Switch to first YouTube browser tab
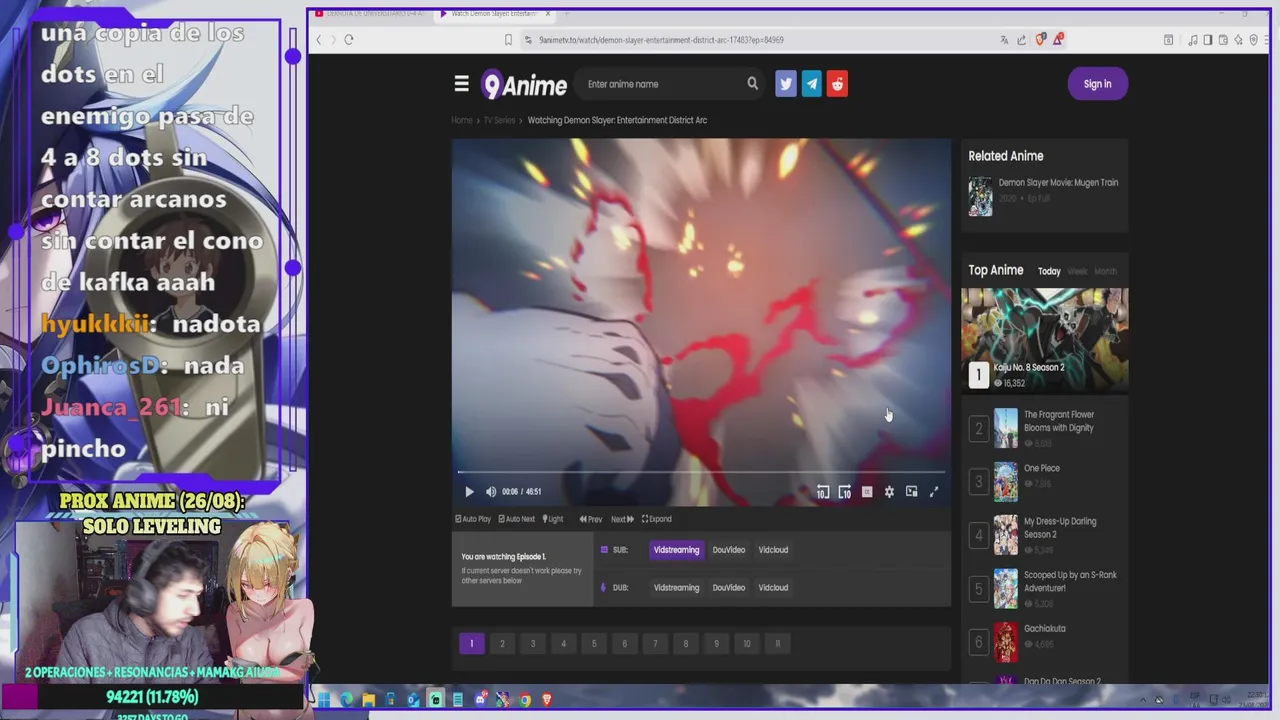The width and height of the screenshot is (1280, 720). pyautogui.click(x=371, y=14)
